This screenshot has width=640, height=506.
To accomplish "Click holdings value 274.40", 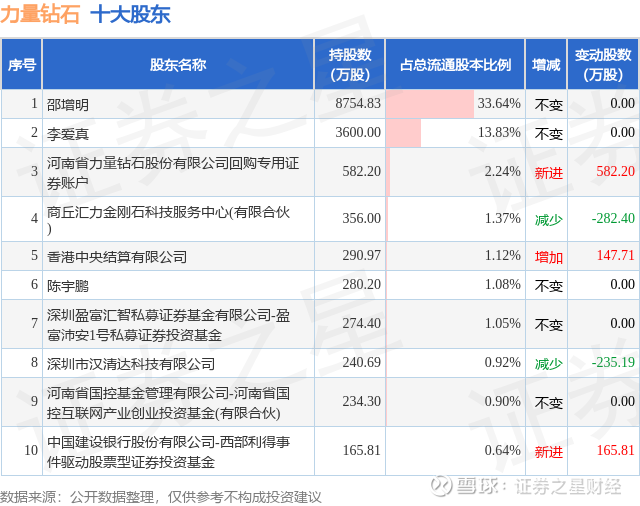I will click(x=362, y=323).
